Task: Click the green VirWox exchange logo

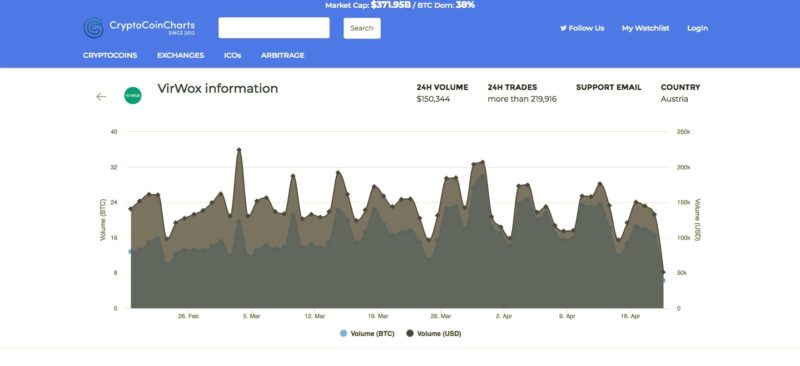Action: tap(133, 95)
